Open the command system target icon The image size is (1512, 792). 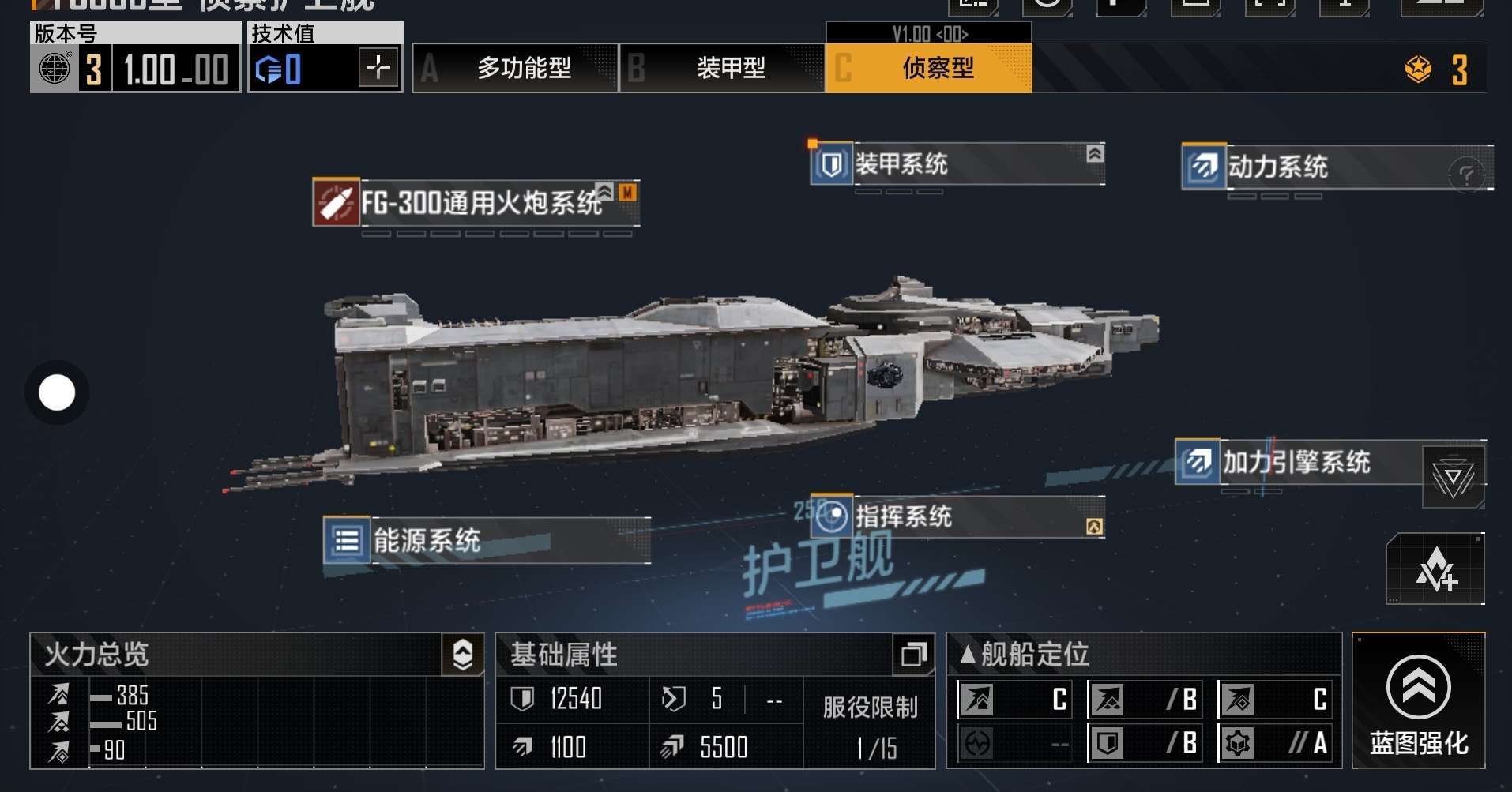click(x=832, y=517)
